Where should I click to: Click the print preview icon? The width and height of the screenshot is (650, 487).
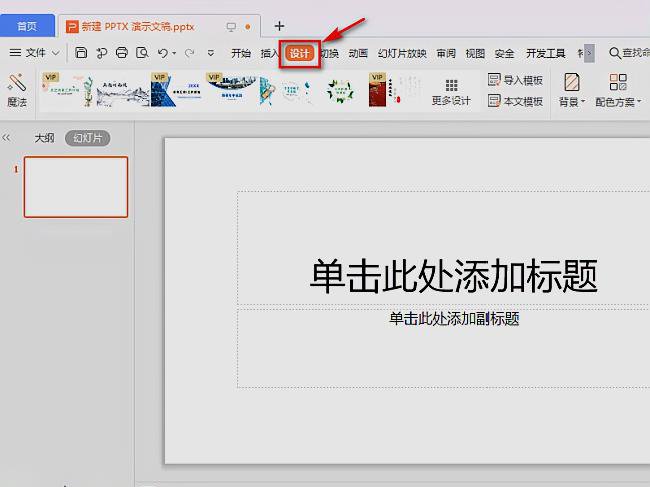(x=142, y=53)
